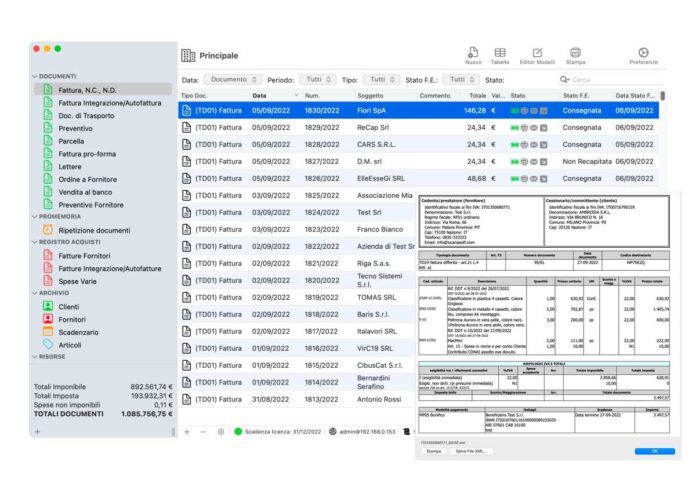Click the Clienti icon in the sidebar

click(x=48, y=306)
